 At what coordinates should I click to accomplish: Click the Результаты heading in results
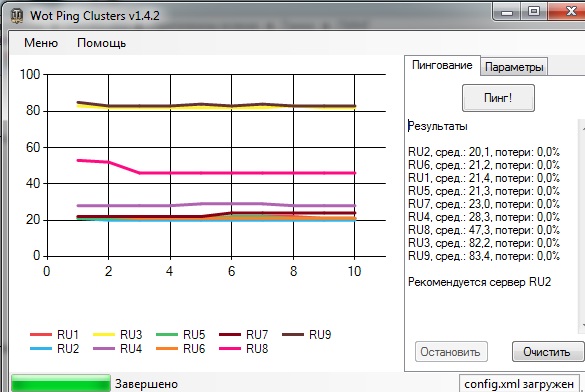pos(438,126)
